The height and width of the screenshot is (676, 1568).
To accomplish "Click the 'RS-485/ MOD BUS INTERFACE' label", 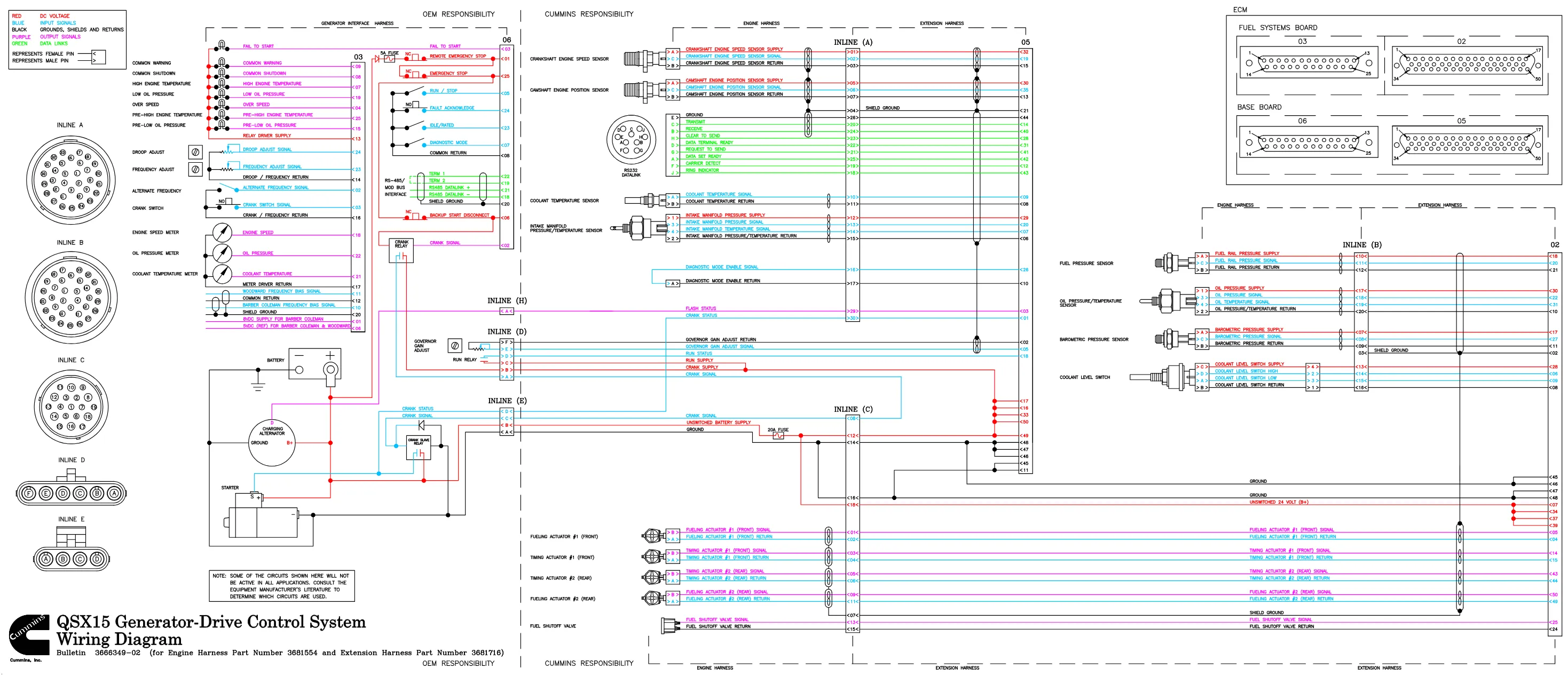I will (395, 187).
